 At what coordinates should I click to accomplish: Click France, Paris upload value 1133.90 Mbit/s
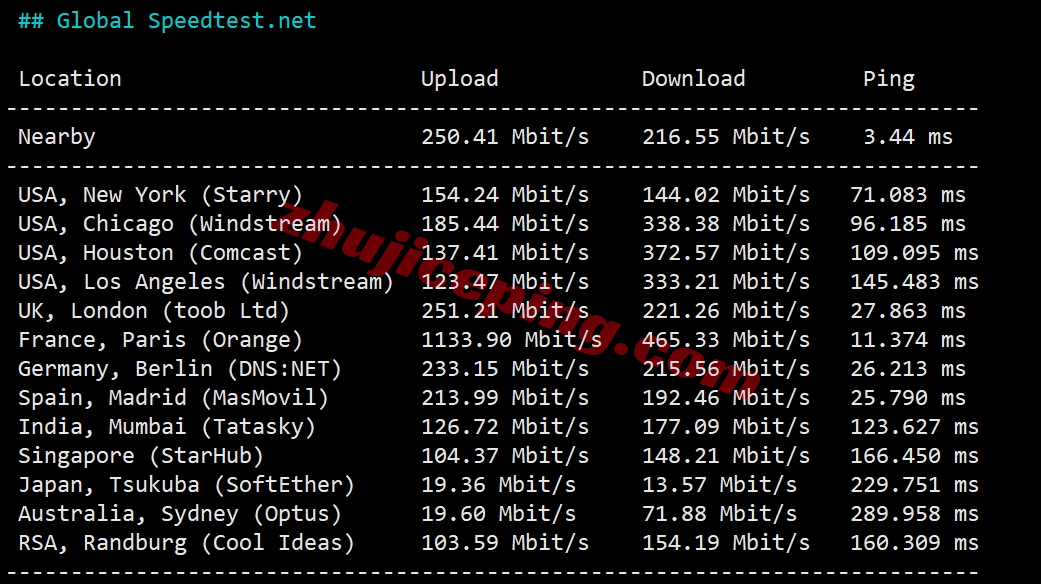click(x=511, y=340)
